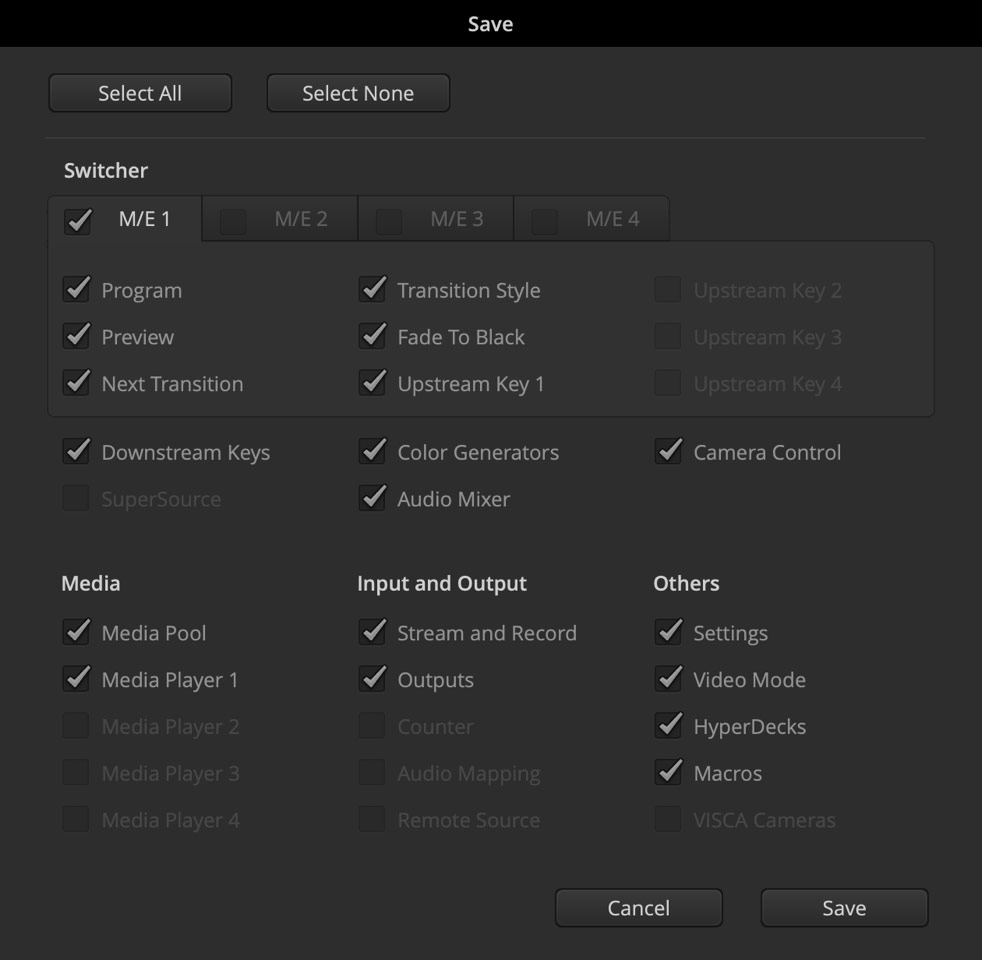This screenshot has height=960, width=982.
Task: Toggle Stream and Record
Action: (x=372, y=633)
